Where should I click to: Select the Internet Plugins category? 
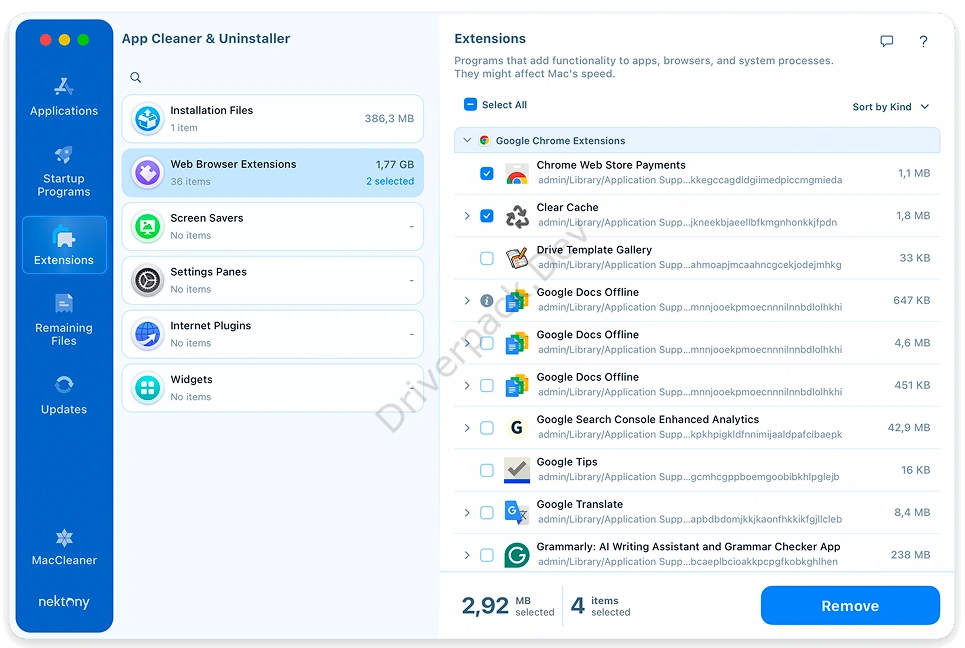273,335
